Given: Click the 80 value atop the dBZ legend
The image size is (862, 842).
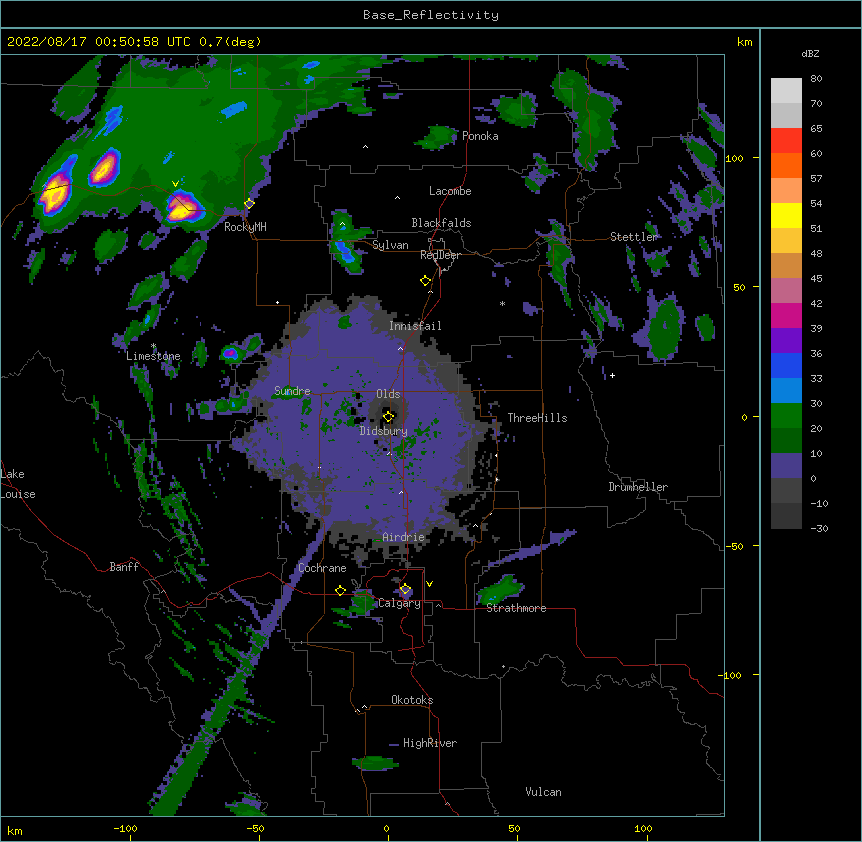Looking at the screenshot, I should coord(816,79).
